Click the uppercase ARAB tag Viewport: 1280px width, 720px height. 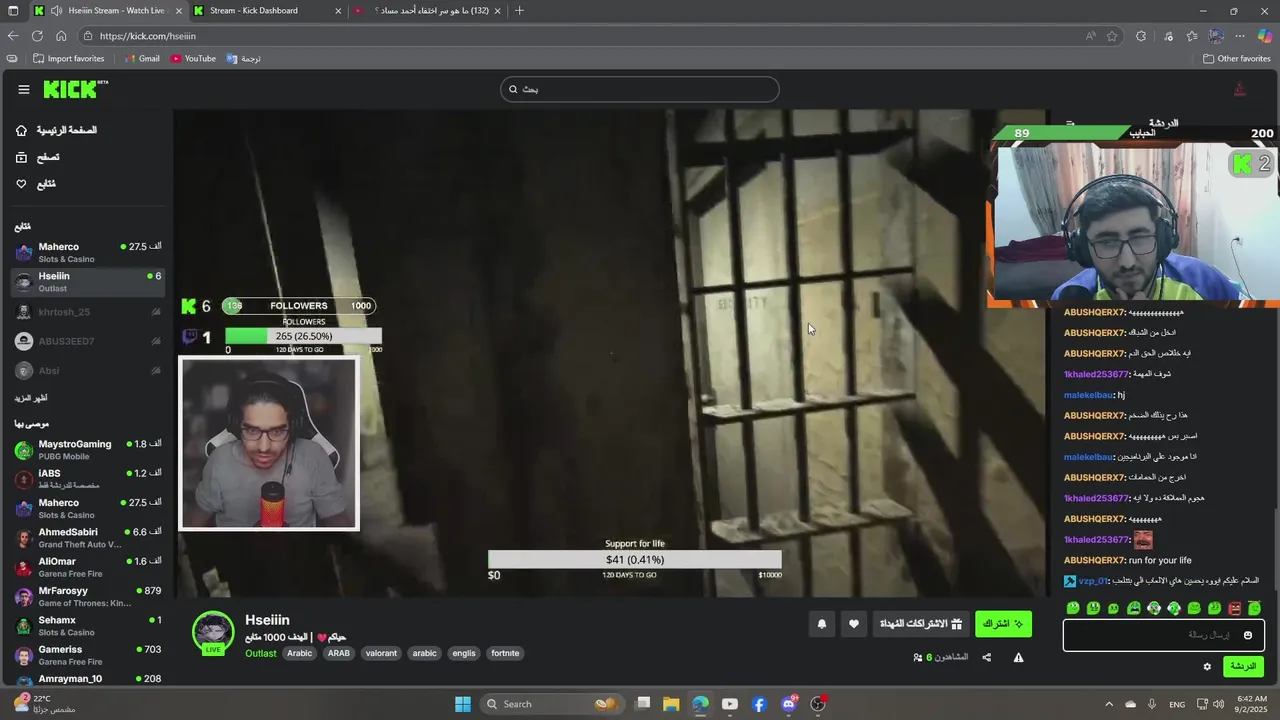[x=339, y=654]
